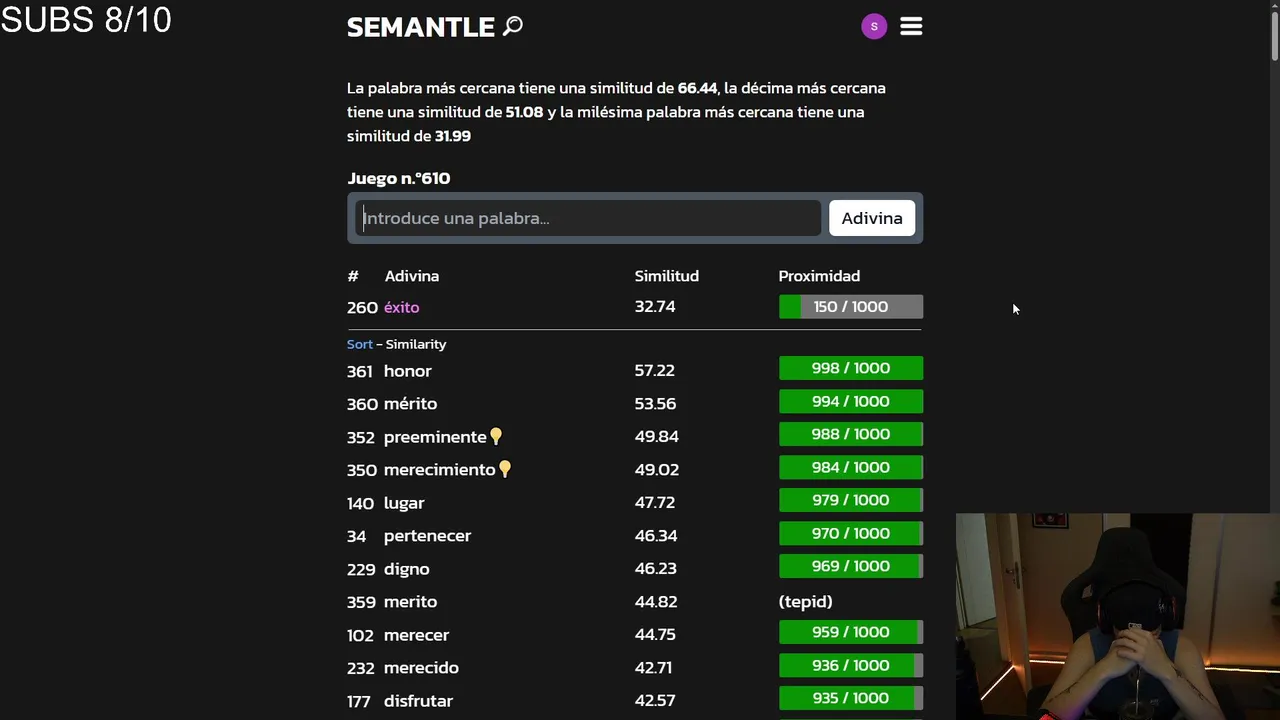Click the webcam overlay thumbnail
1280x720 pixels.
coord(1117,616)
